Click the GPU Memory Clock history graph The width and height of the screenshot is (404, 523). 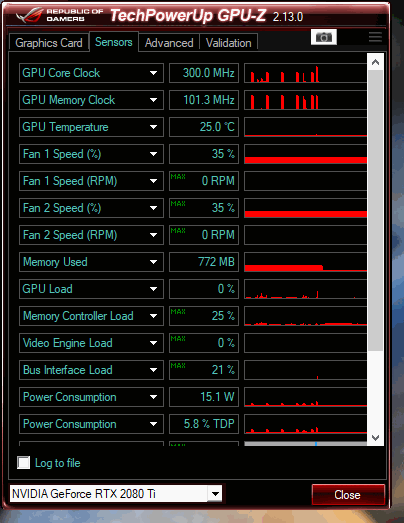(306, 100)
